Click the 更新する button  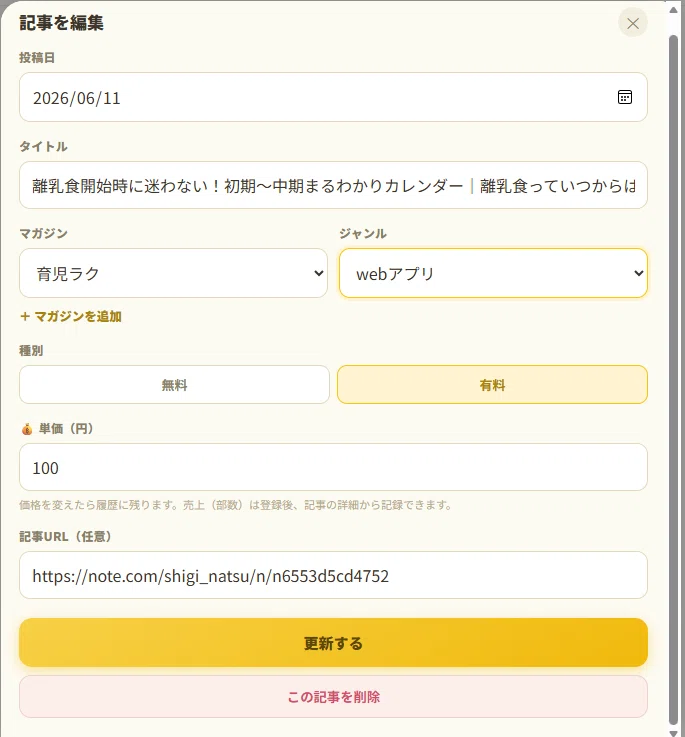pyautogui.click(x=333, y=643)
